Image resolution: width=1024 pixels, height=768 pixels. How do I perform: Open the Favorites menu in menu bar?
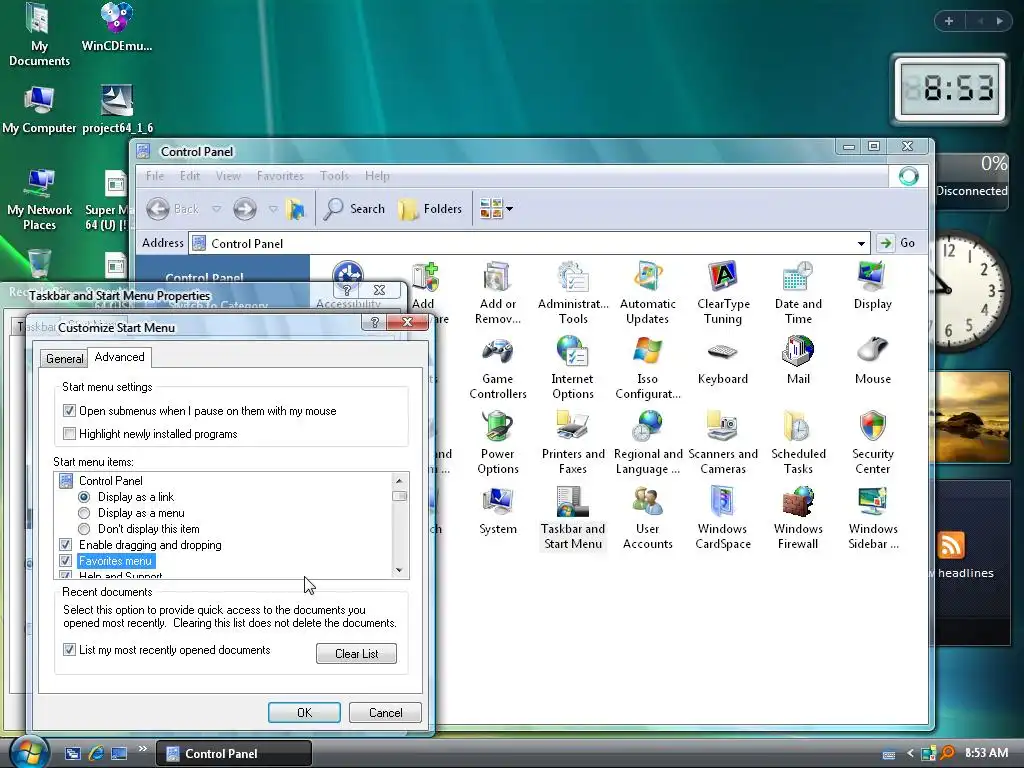(x=280, y=176)
